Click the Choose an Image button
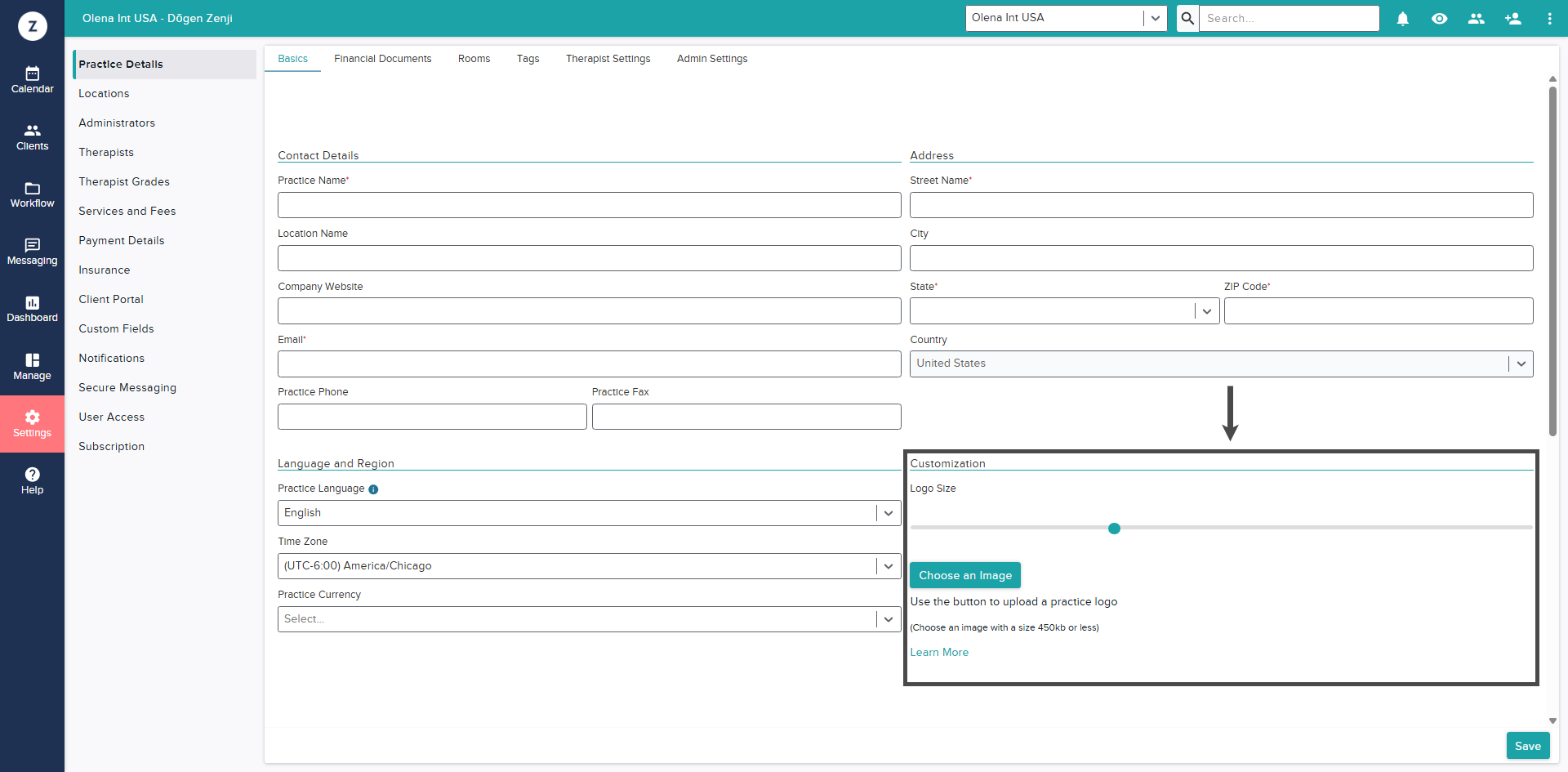This screenshot has width=1568, height=772. 964,575
